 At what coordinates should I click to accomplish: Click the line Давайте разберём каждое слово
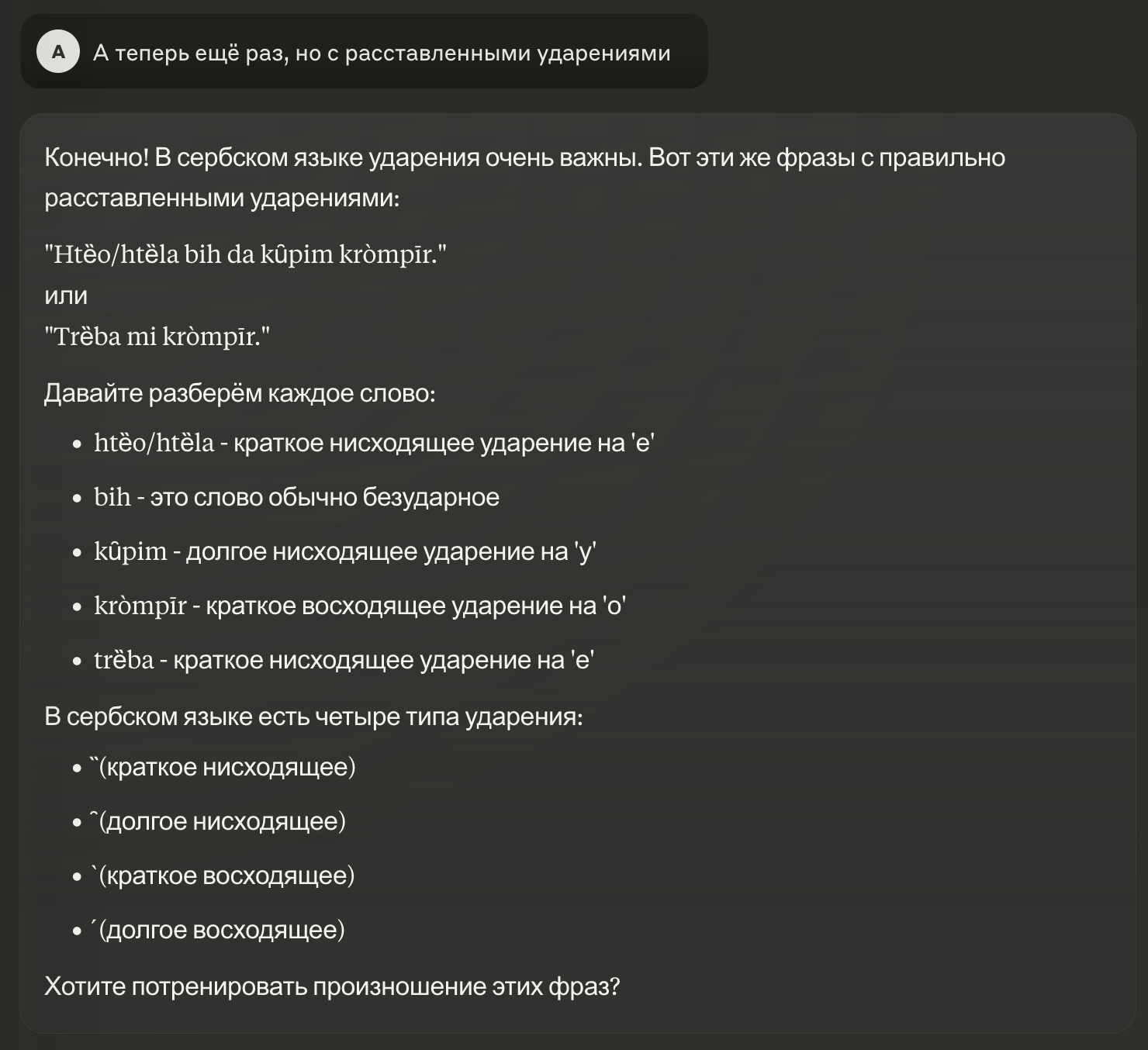pos(240,393)
